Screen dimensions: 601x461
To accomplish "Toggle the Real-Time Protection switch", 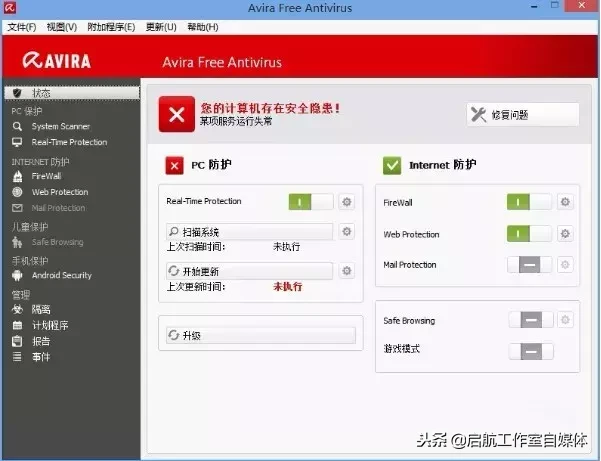I will 311,202.
